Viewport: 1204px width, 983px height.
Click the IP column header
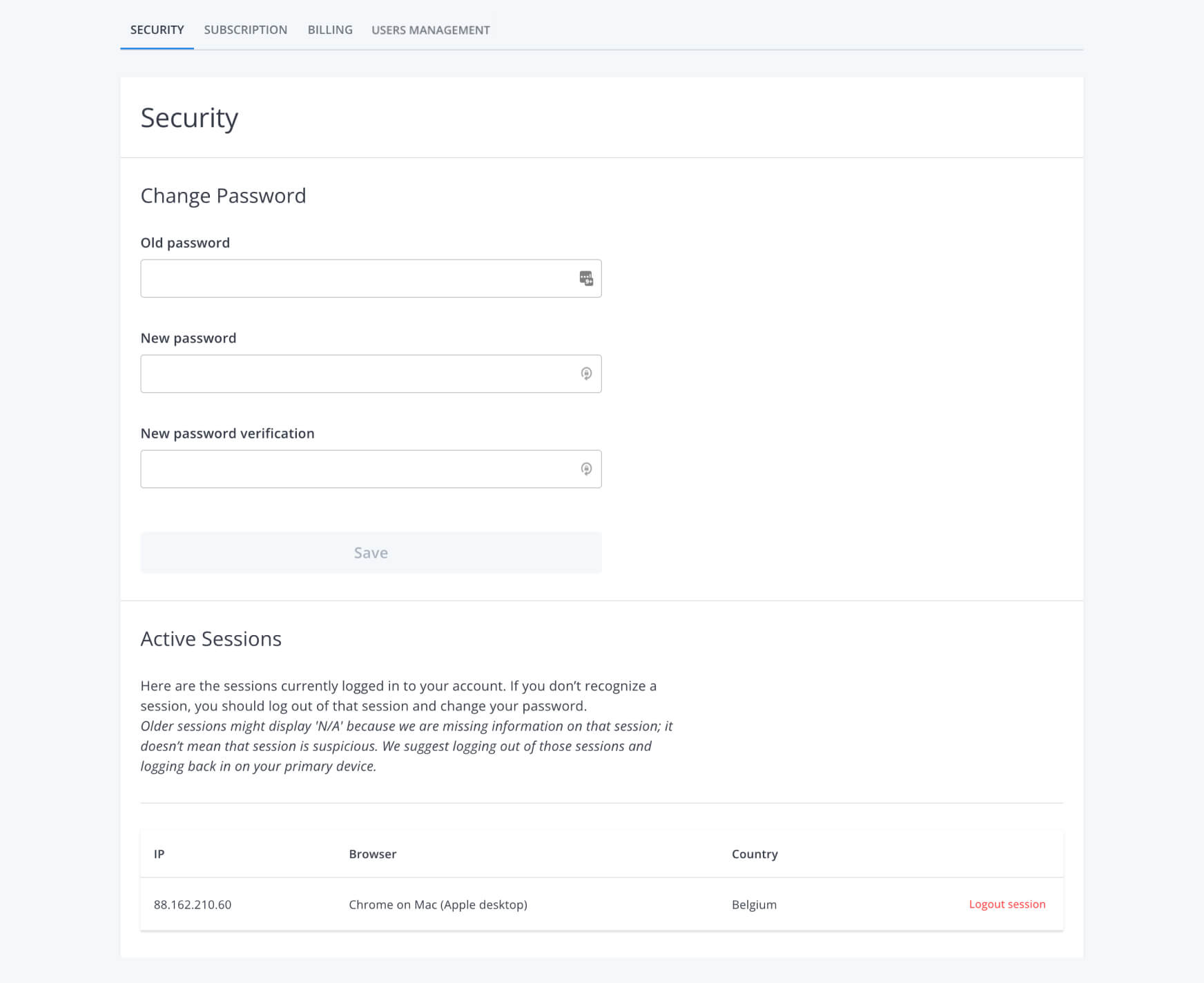(x=159, y=854)
